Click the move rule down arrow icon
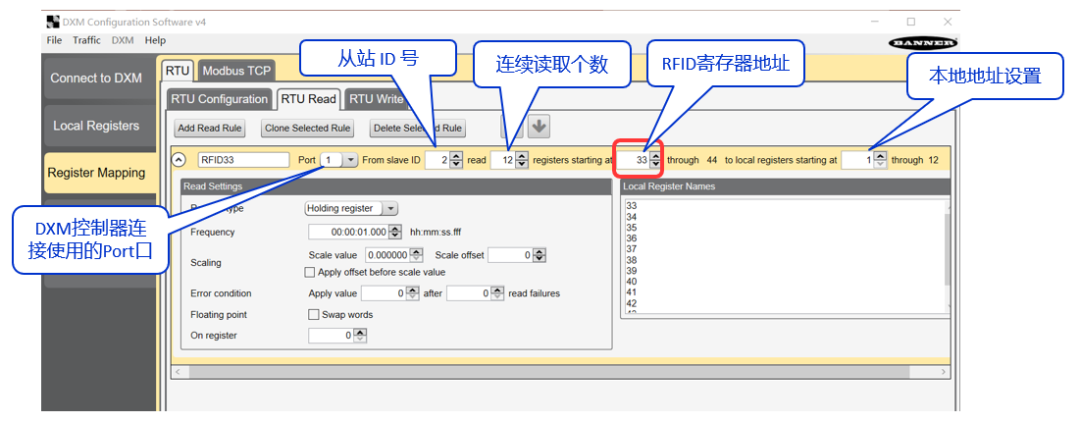The height and width of the screenshot is (422, 1080). point(540,127)
